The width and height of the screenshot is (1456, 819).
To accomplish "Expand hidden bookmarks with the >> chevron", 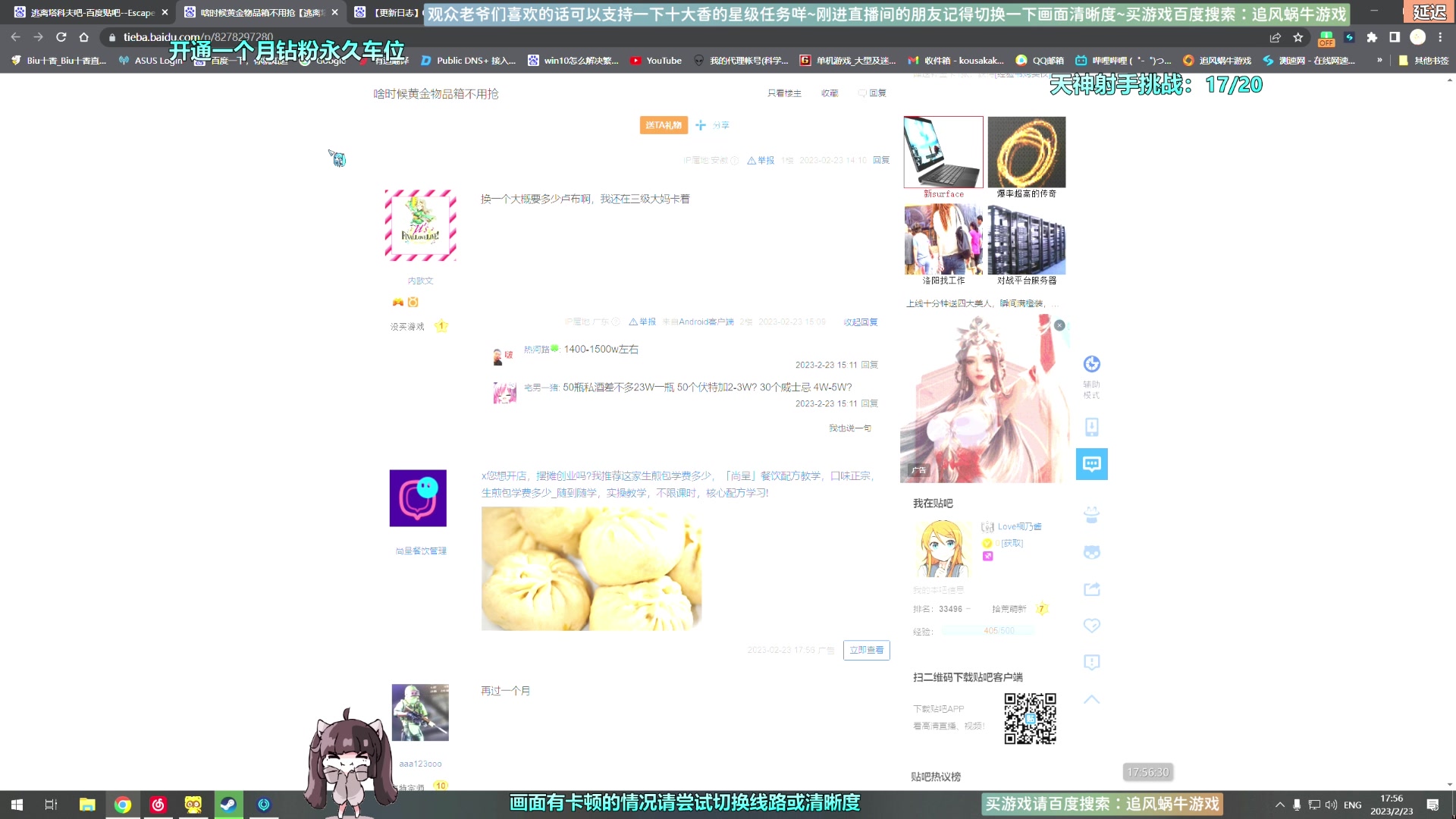I will click(1378, 61).
